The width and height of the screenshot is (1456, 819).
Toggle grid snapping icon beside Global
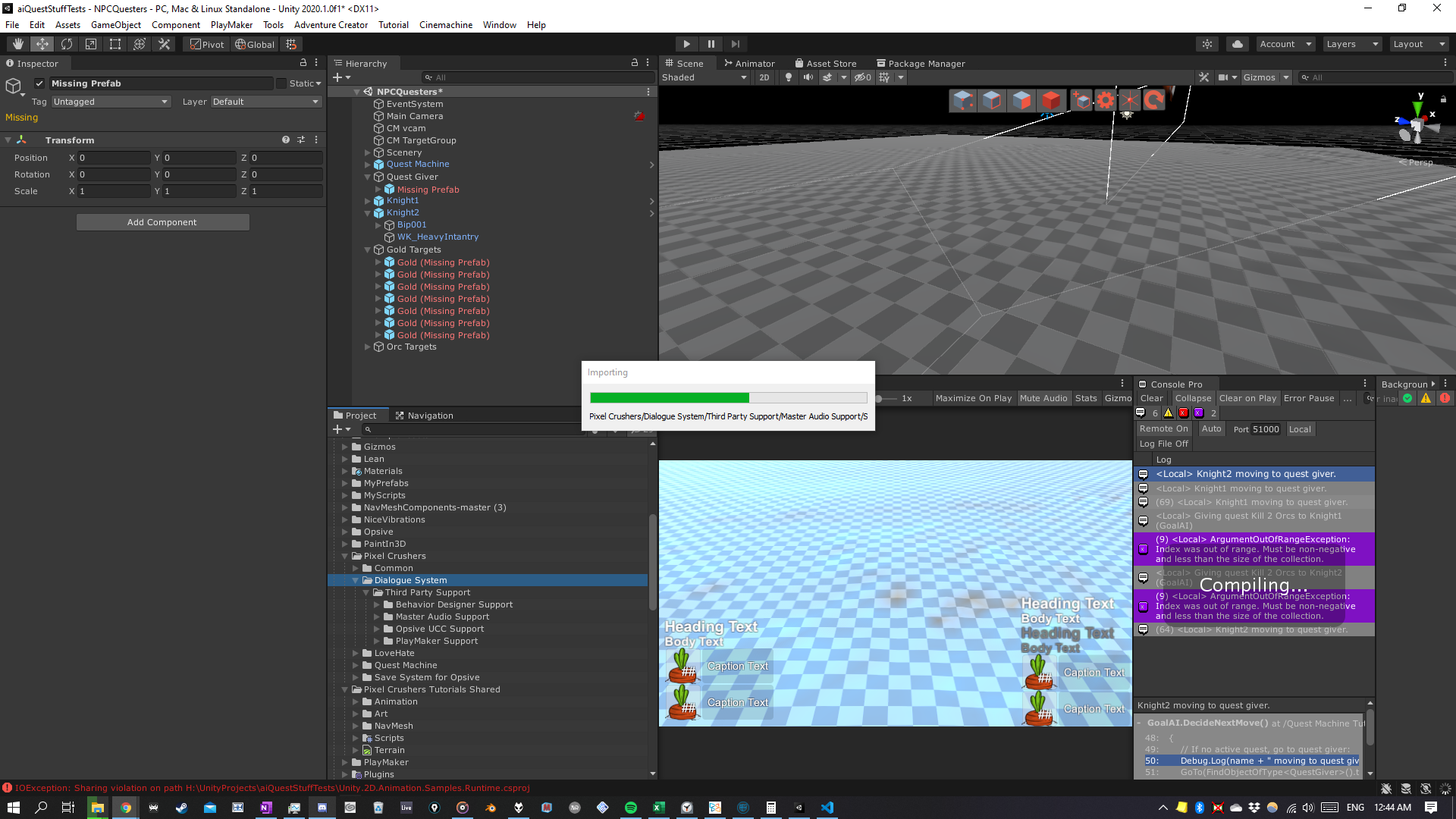[291, 44]
